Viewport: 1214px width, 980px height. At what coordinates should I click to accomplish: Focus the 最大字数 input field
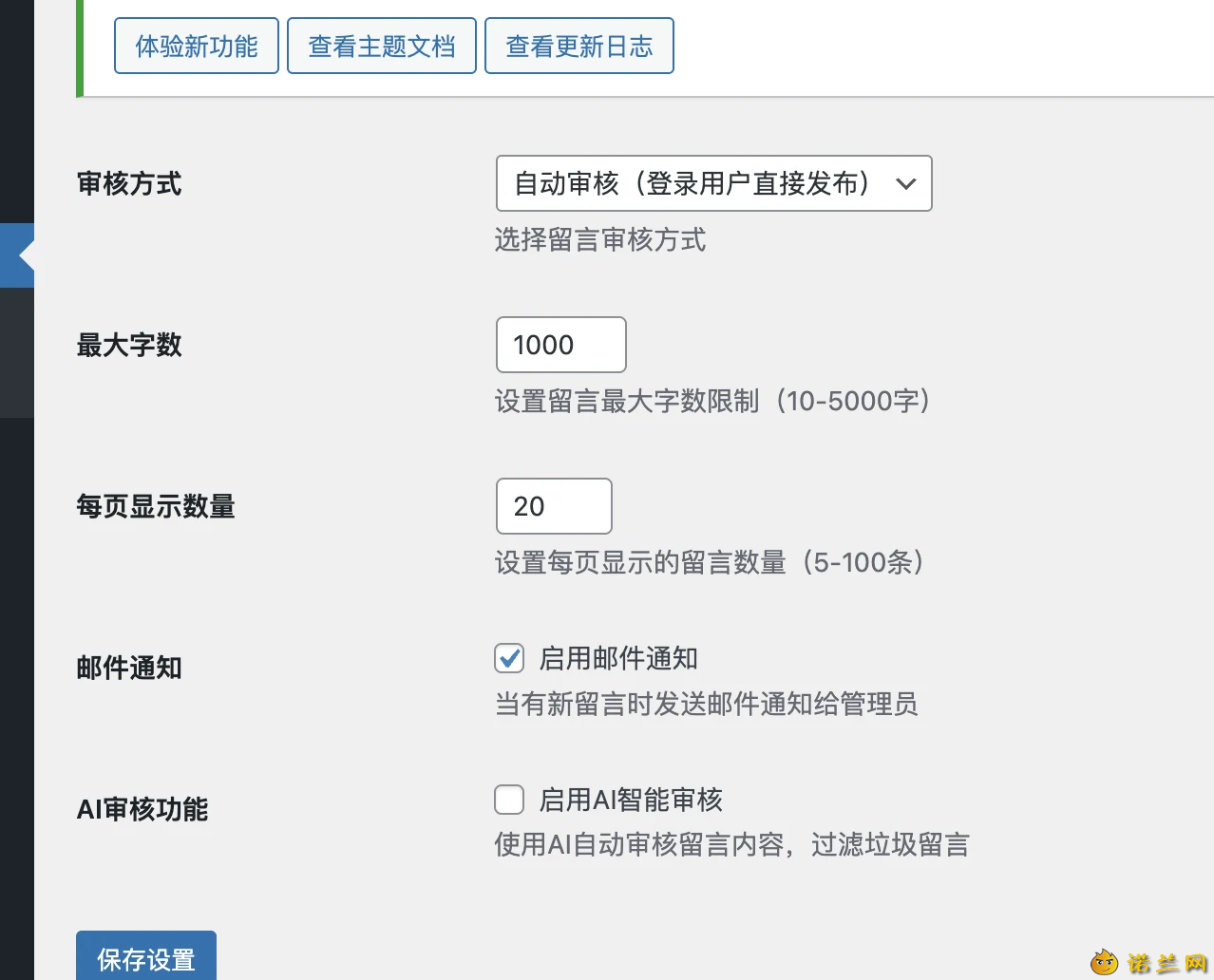pyautogui.click(x=561, y=345)
